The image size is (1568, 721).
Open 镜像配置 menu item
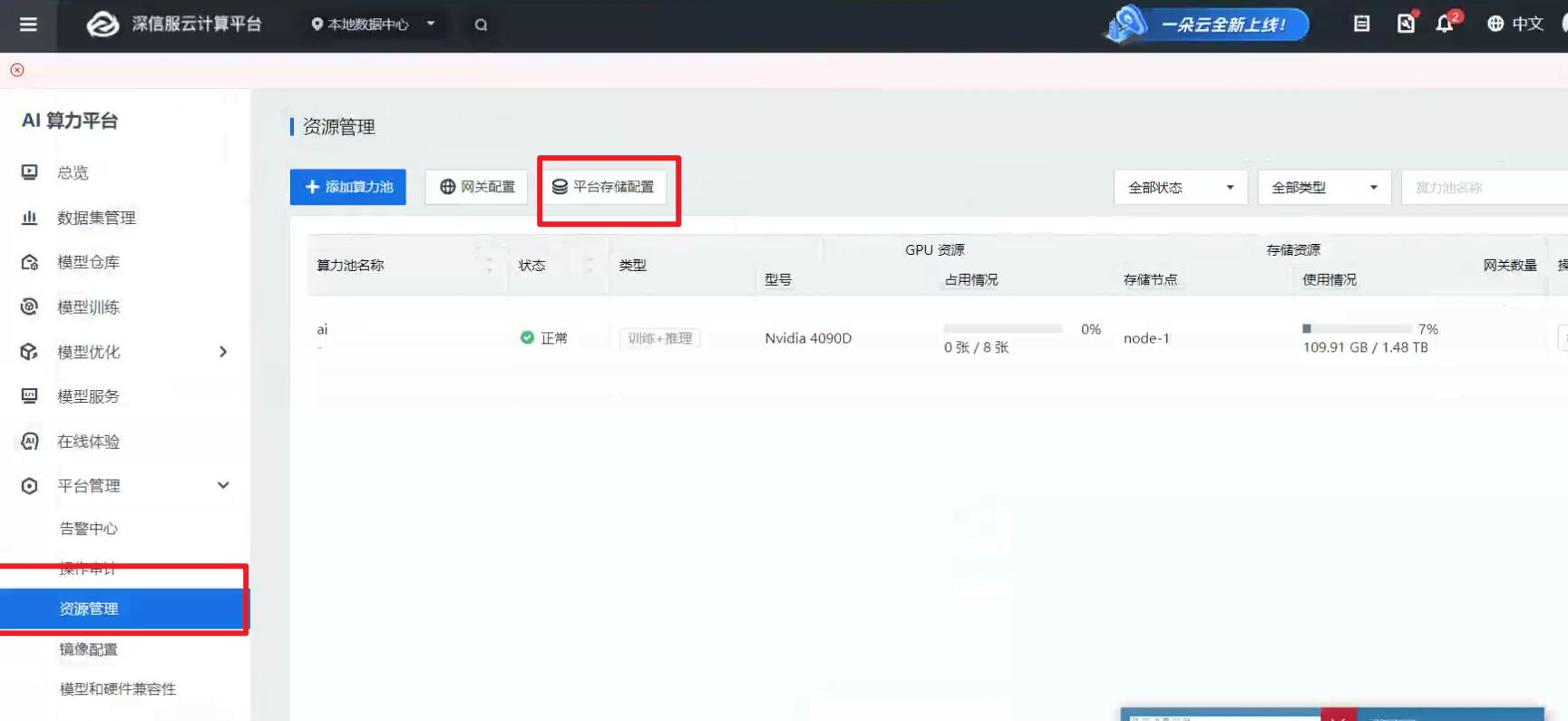point(89,649)
